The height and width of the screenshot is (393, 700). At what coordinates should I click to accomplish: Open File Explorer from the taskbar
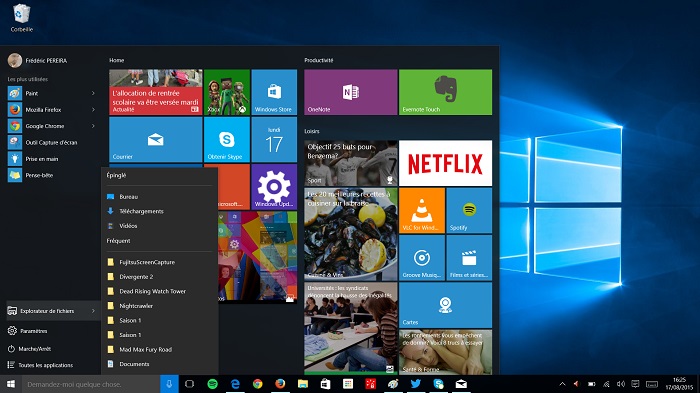point(303,384)
